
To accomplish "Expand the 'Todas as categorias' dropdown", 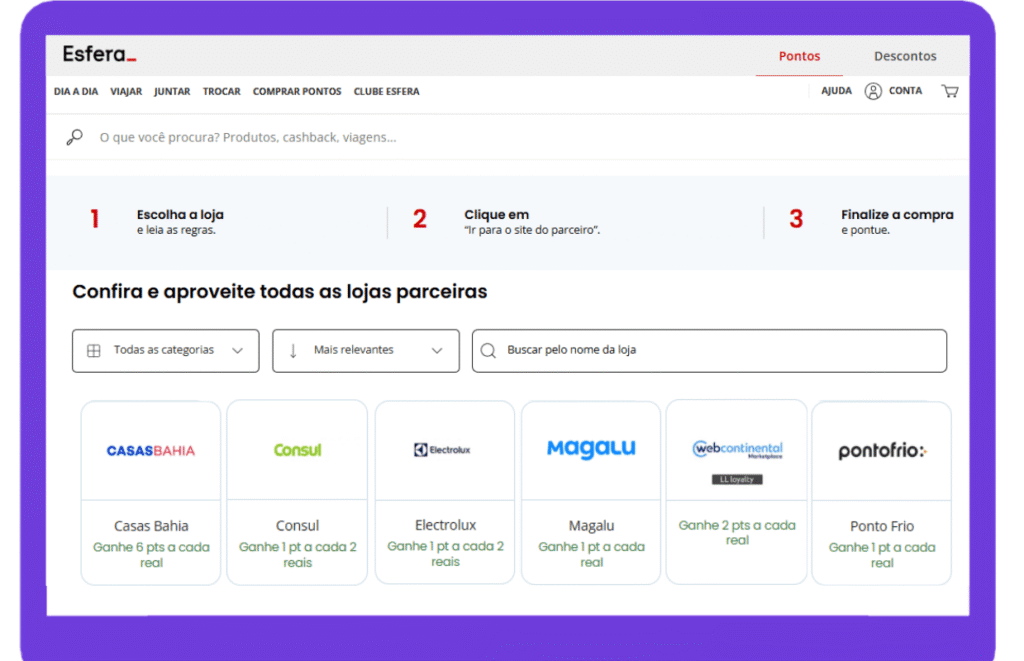I will [165, 350].
